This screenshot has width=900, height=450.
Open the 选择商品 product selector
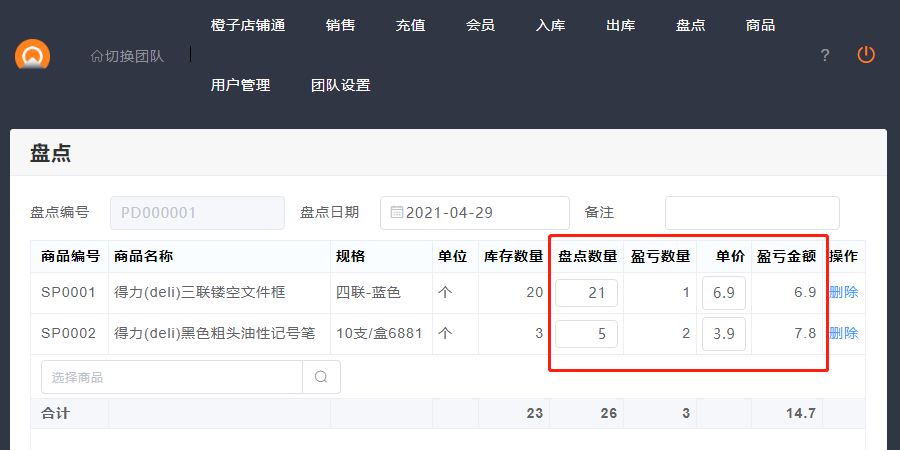click(x=172, y=377)
